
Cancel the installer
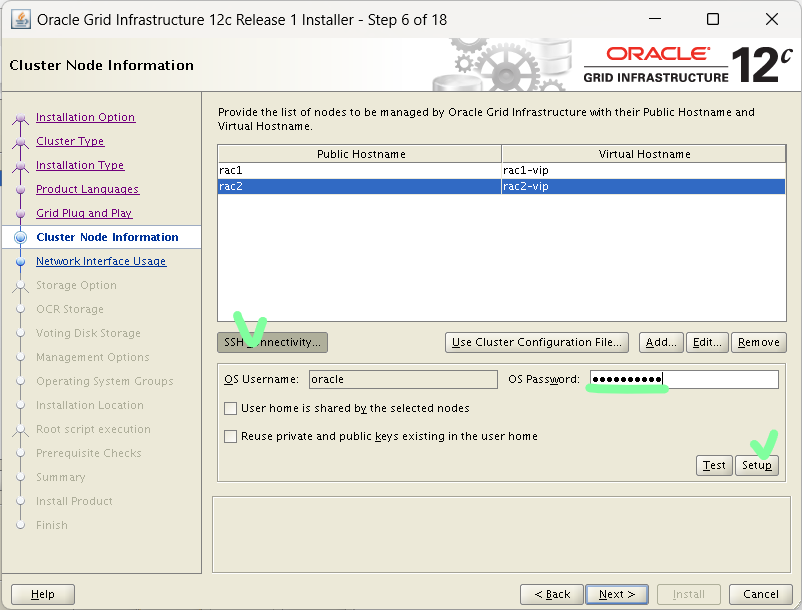click(x=761, y=594)
